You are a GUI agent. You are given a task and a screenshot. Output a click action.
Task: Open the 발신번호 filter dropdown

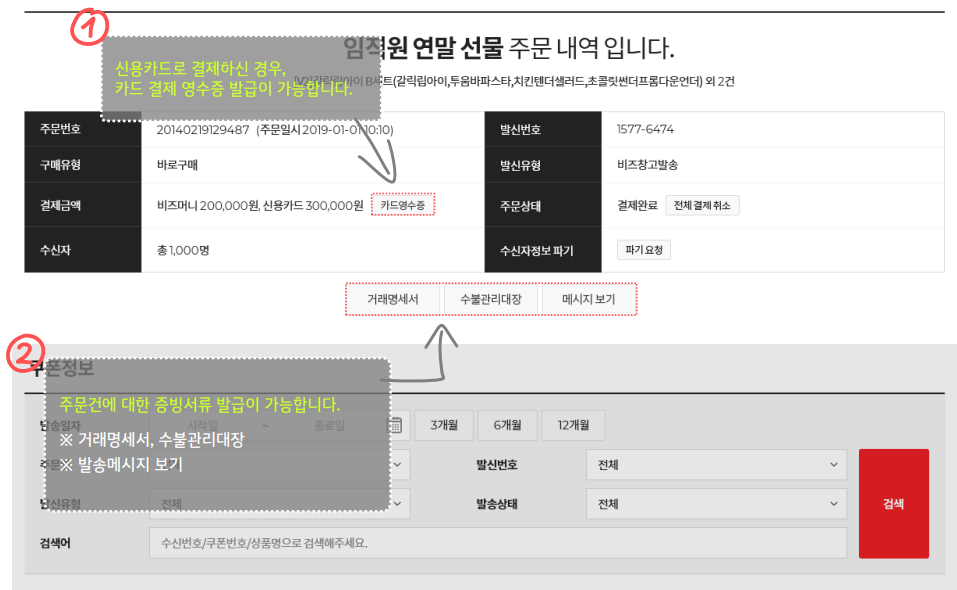coord(717,465)
